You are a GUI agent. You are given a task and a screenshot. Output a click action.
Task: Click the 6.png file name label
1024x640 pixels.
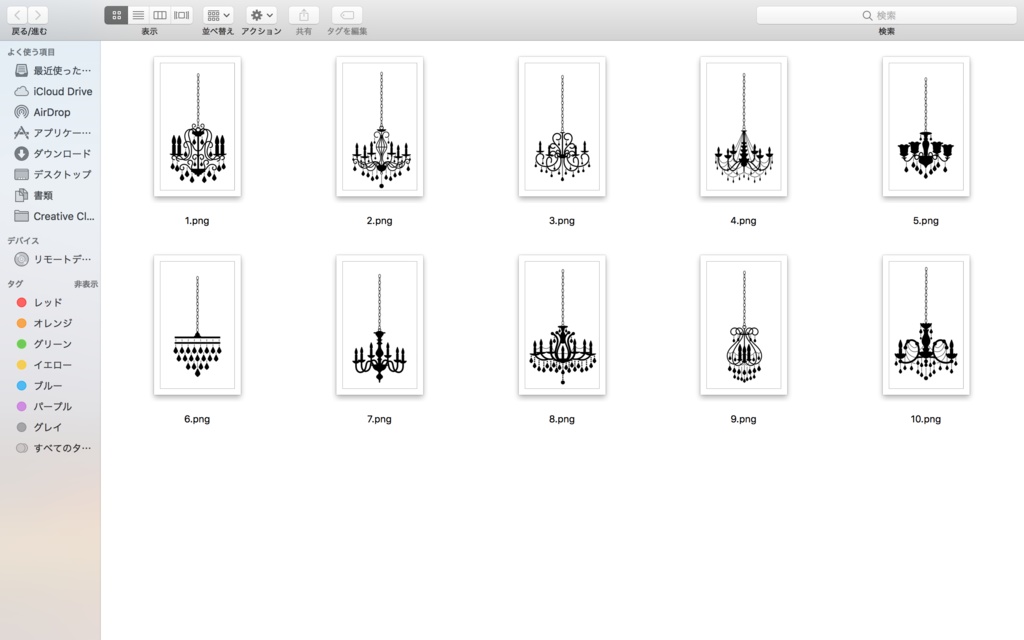pos(197,419)
